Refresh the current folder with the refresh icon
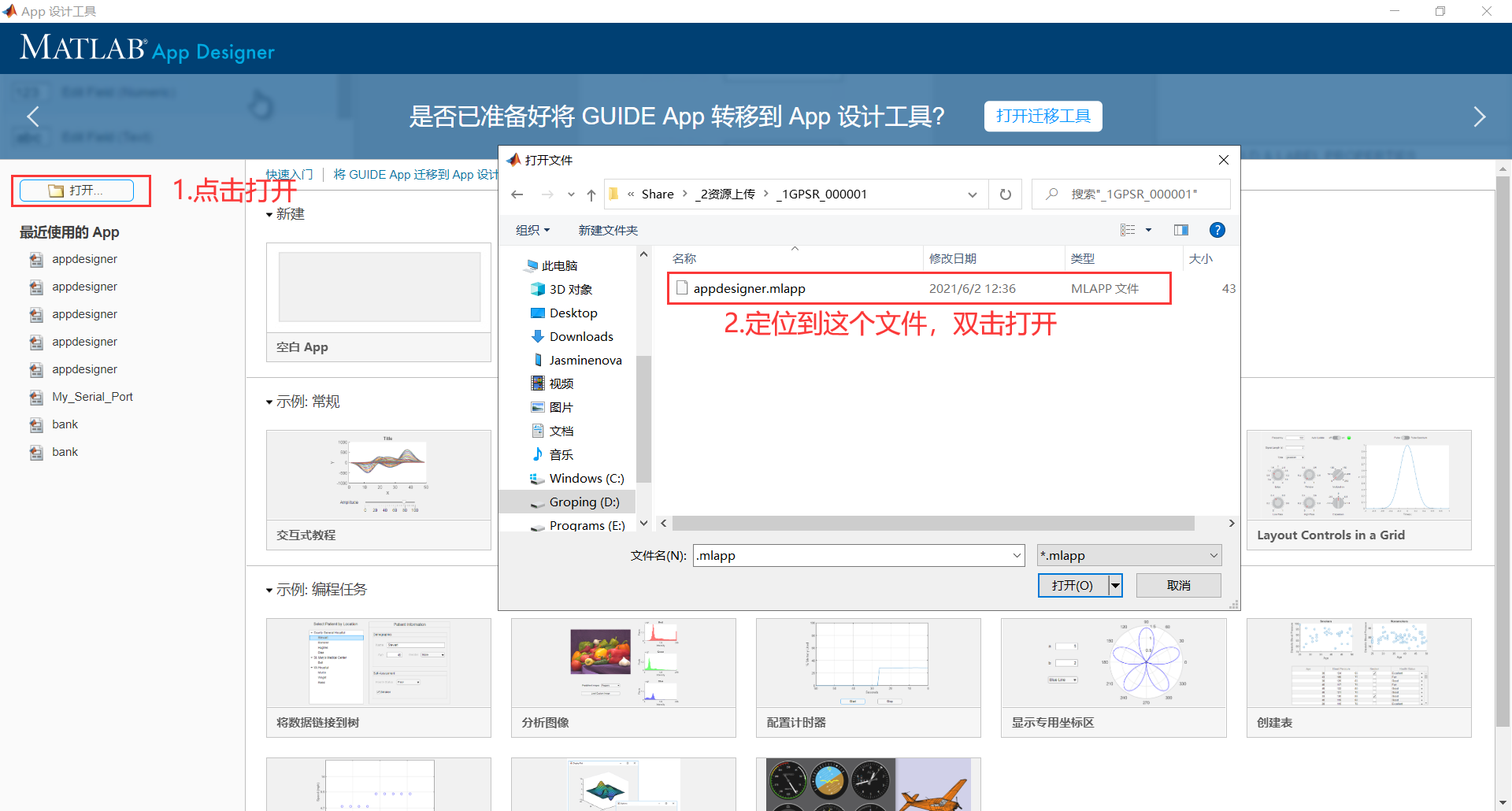 coord(1006,194)
